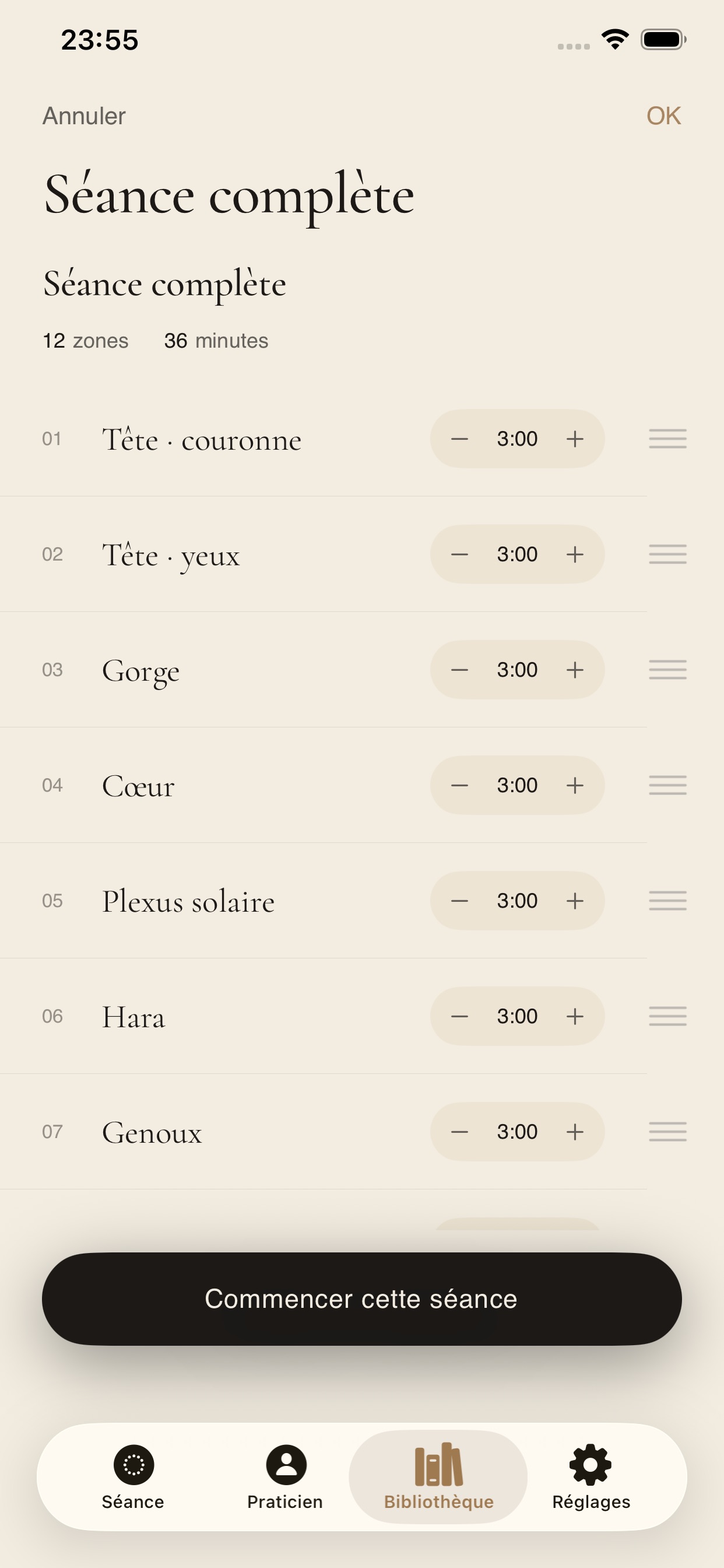
Task: Switch to the Praticien tab
Action: point(285,1476)
